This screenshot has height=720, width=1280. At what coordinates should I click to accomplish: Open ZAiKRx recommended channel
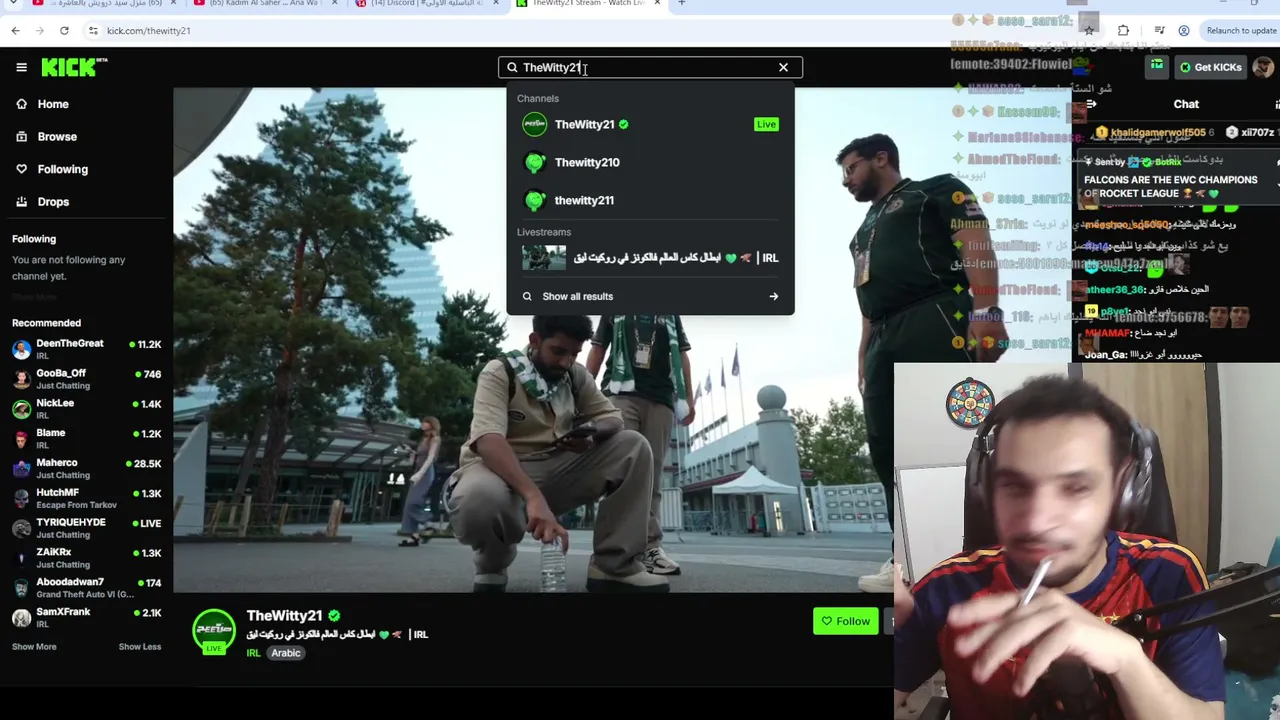(x=87, y=558)
